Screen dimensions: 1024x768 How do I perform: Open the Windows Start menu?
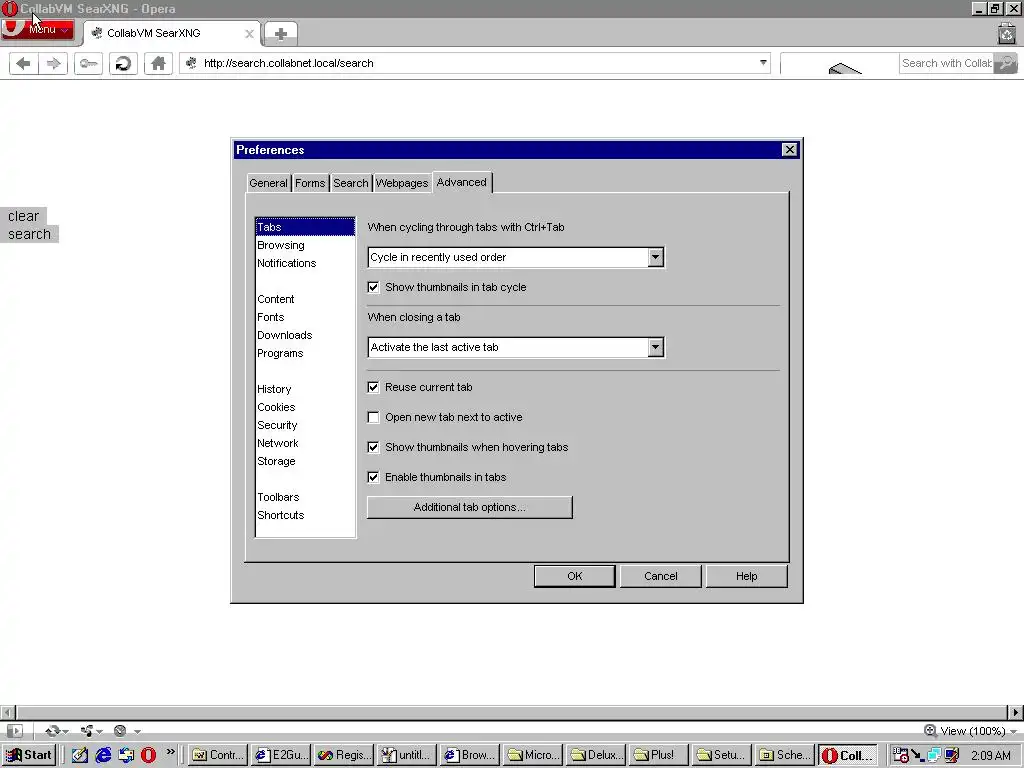point(29,755)
